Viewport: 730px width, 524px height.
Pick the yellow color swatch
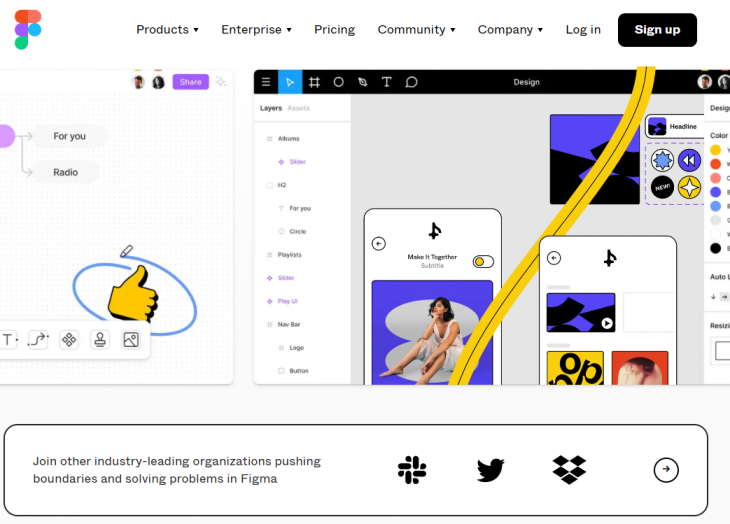point(716,150)
